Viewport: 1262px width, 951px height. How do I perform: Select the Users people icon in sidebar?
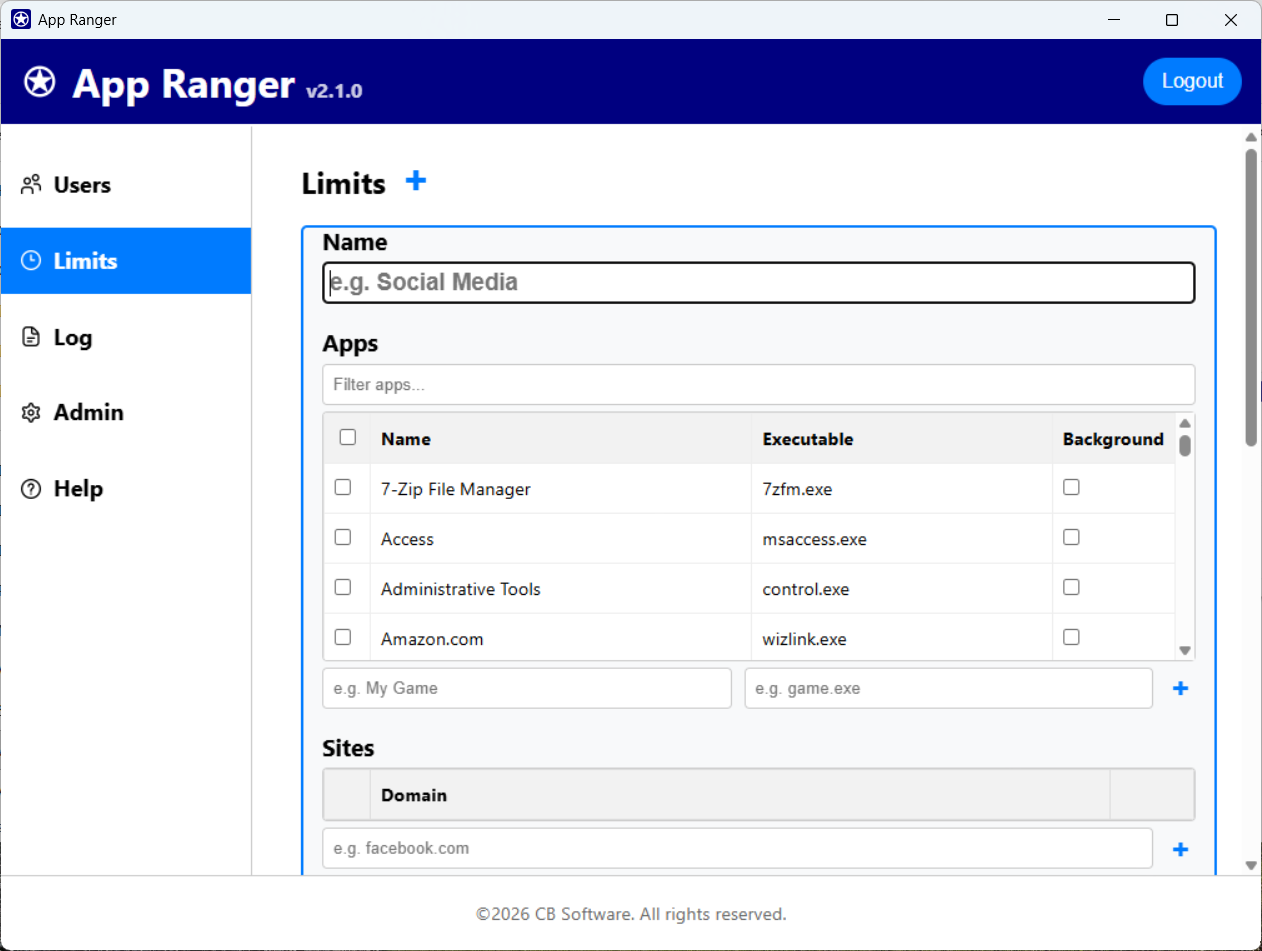click(30, 184)
